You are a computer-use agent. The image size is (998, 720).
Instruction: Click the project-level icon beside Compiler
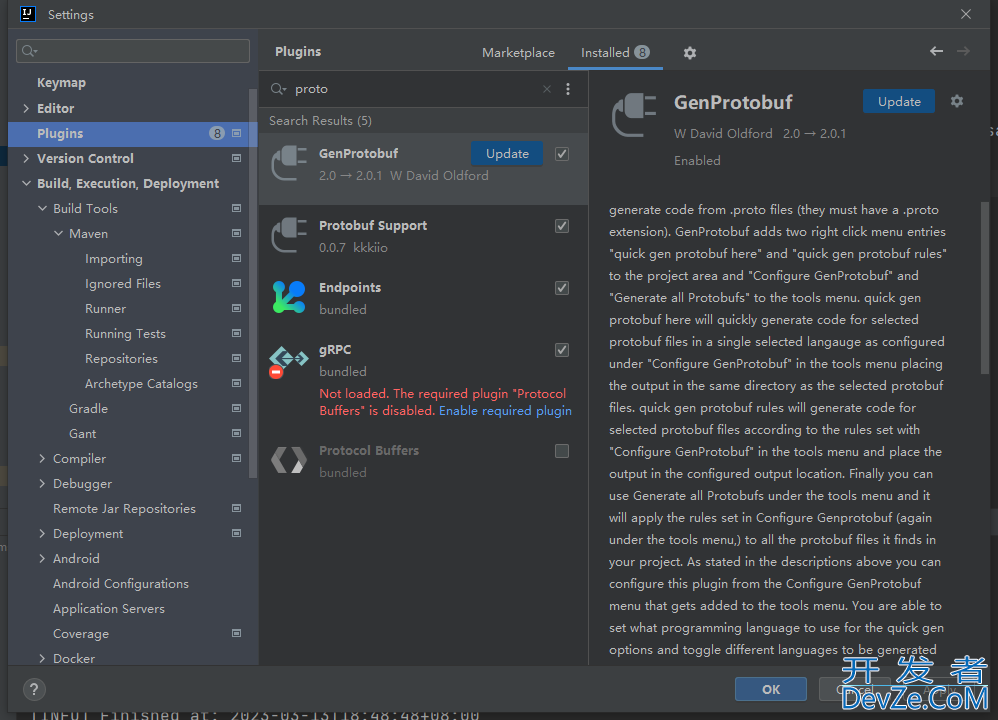237,458
